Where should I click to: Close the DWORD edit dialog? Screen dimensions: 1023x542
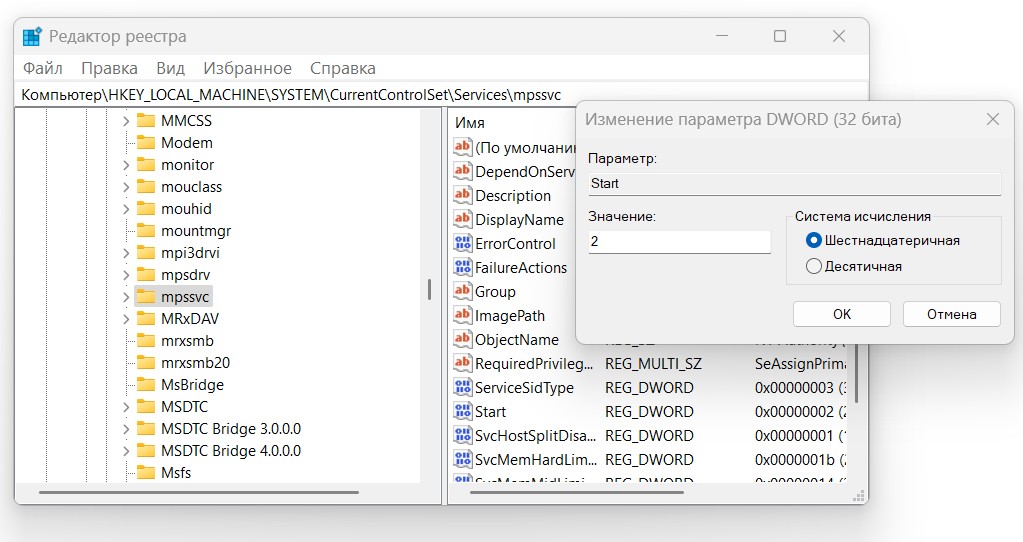(993, 119)
